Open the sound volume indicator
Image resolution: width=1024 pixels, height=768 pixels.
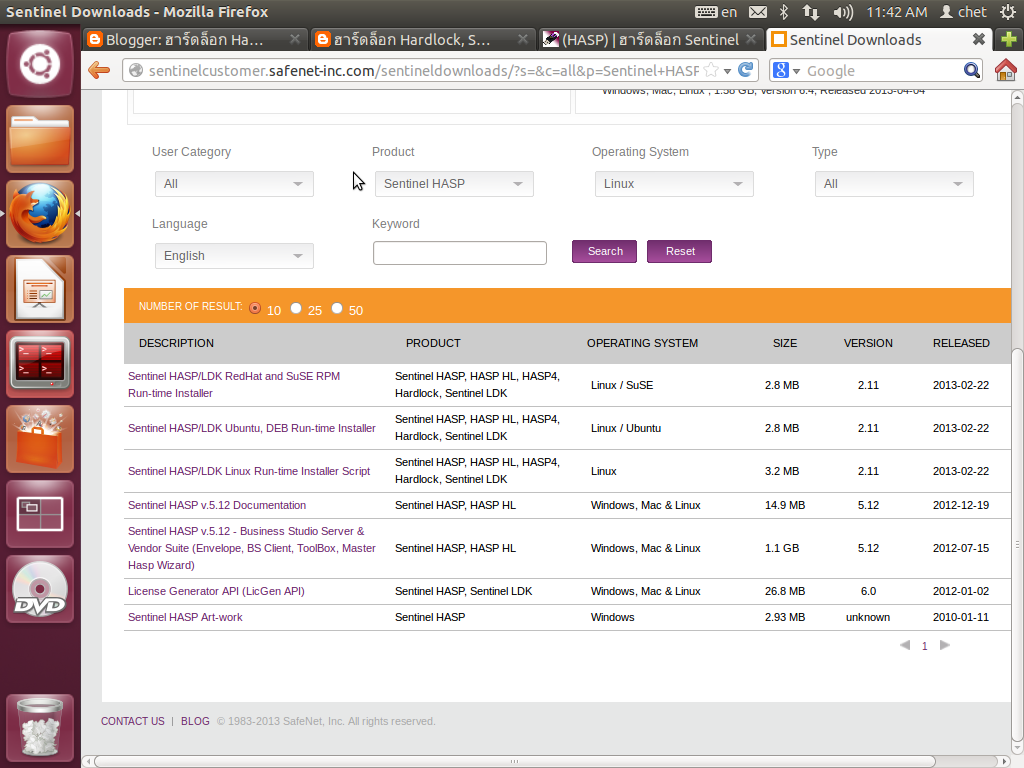click(x=842, y=12)
